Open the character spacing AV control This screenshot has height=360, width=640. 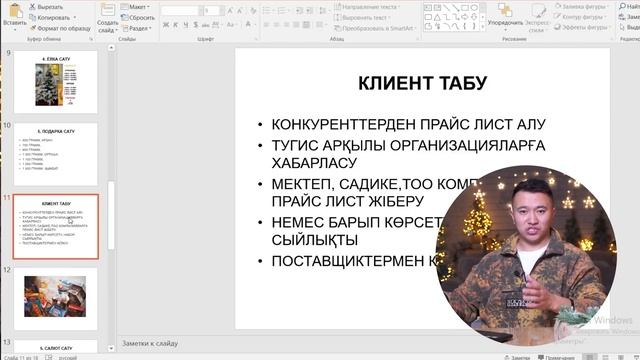217,25
